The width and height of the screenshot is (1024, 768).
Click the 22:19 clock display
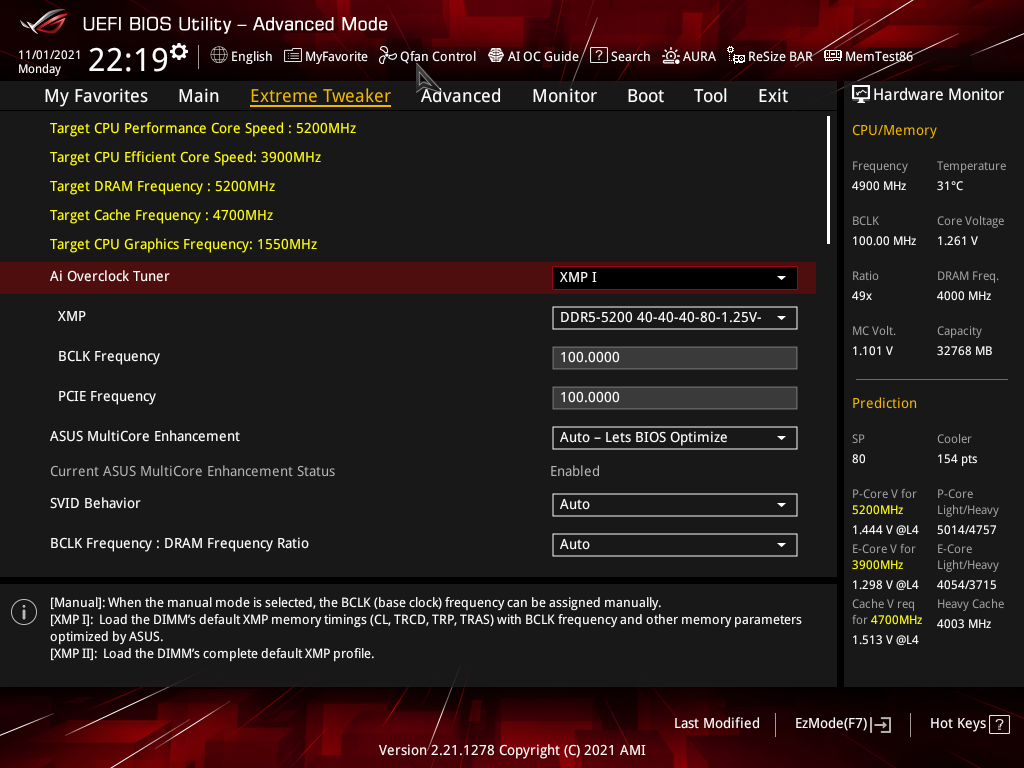tap(129, 60)
